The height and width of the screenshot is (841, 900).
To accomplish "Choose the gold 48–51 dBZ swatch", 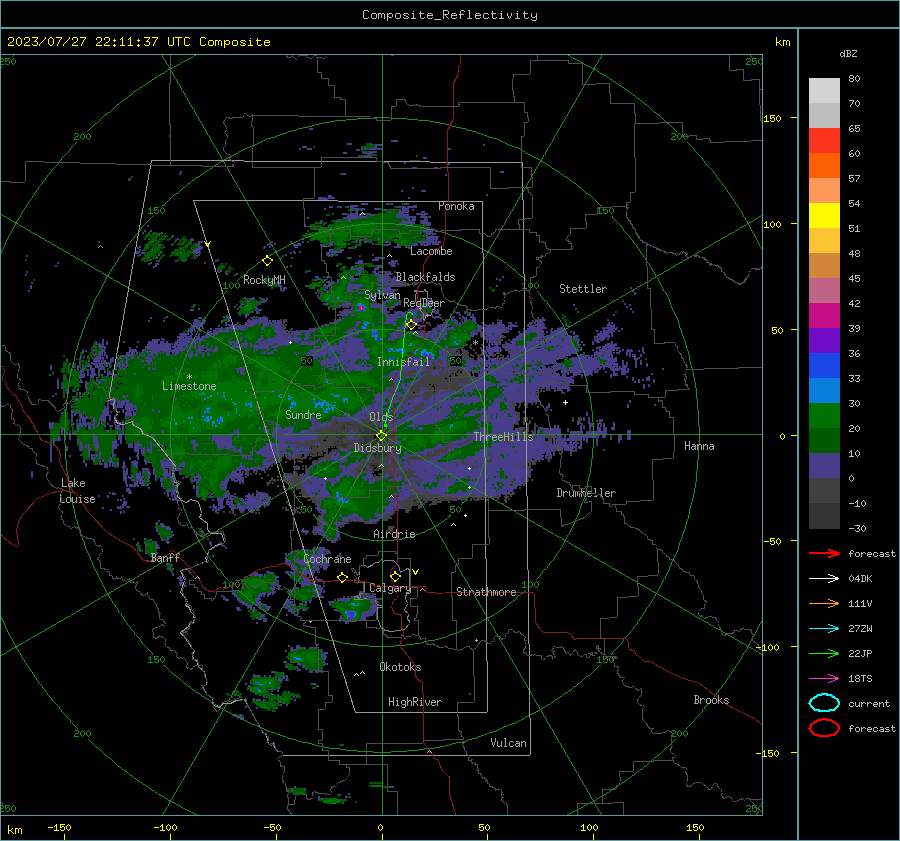I will [824, 240].
